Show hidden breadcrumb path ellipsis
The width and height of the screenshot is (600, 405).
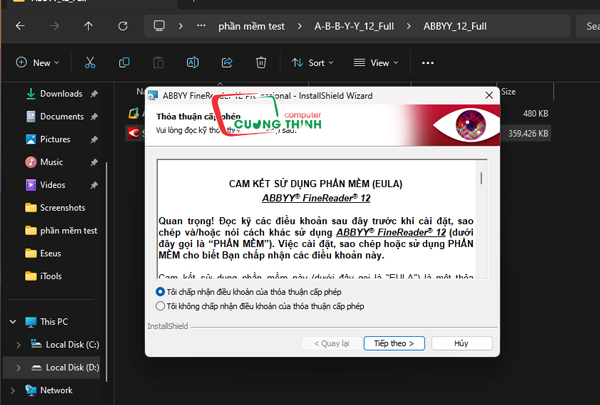tap(201, 26)
